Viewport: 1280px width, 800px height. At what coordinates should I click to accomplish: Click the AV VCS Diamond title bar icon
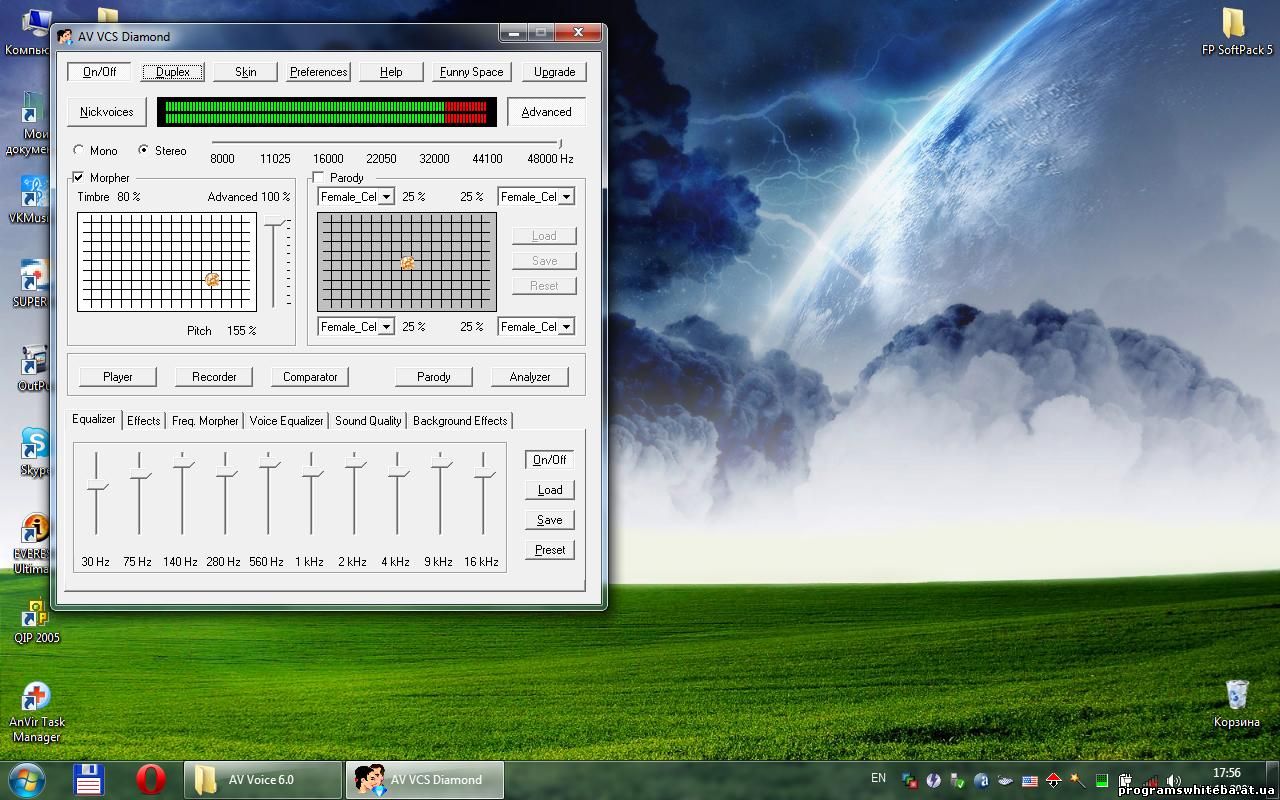[x=65, y=37]
